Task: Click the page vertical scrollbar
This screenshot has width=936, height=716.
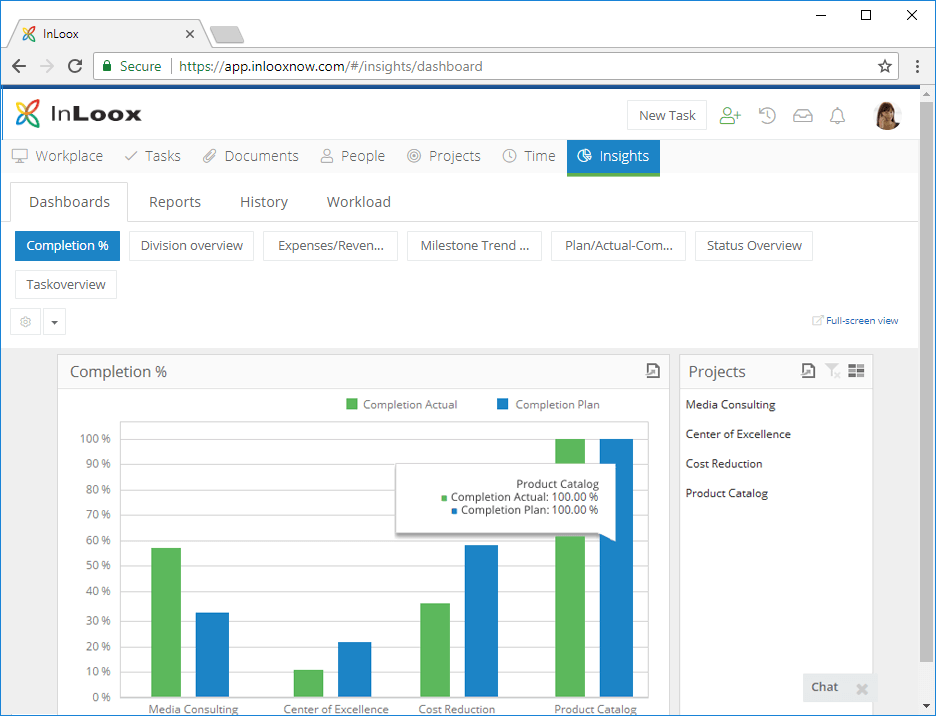Action: click(926, 381)
